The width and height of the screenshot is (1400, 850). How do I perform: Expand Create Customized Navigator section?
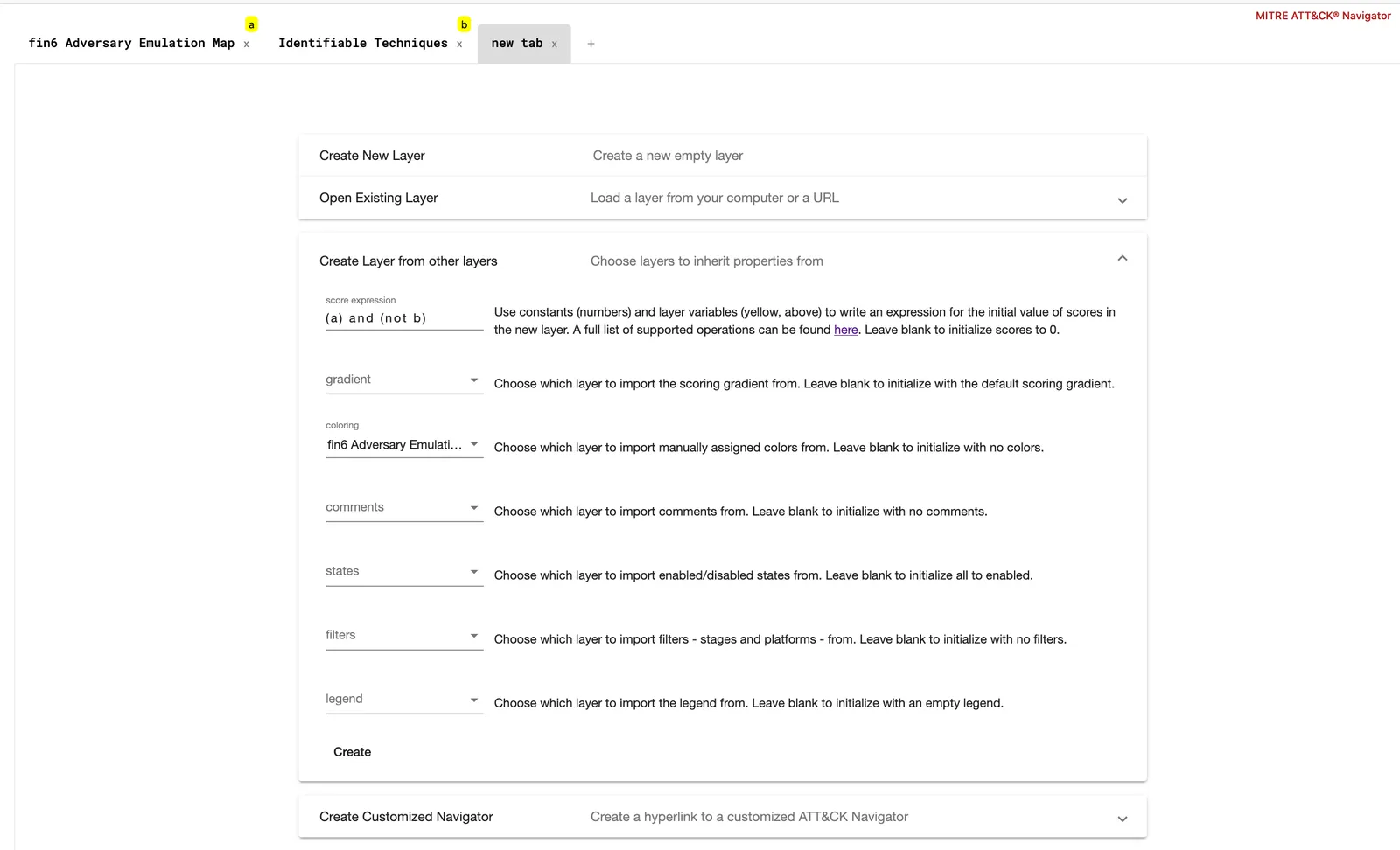coord(1123,819)
